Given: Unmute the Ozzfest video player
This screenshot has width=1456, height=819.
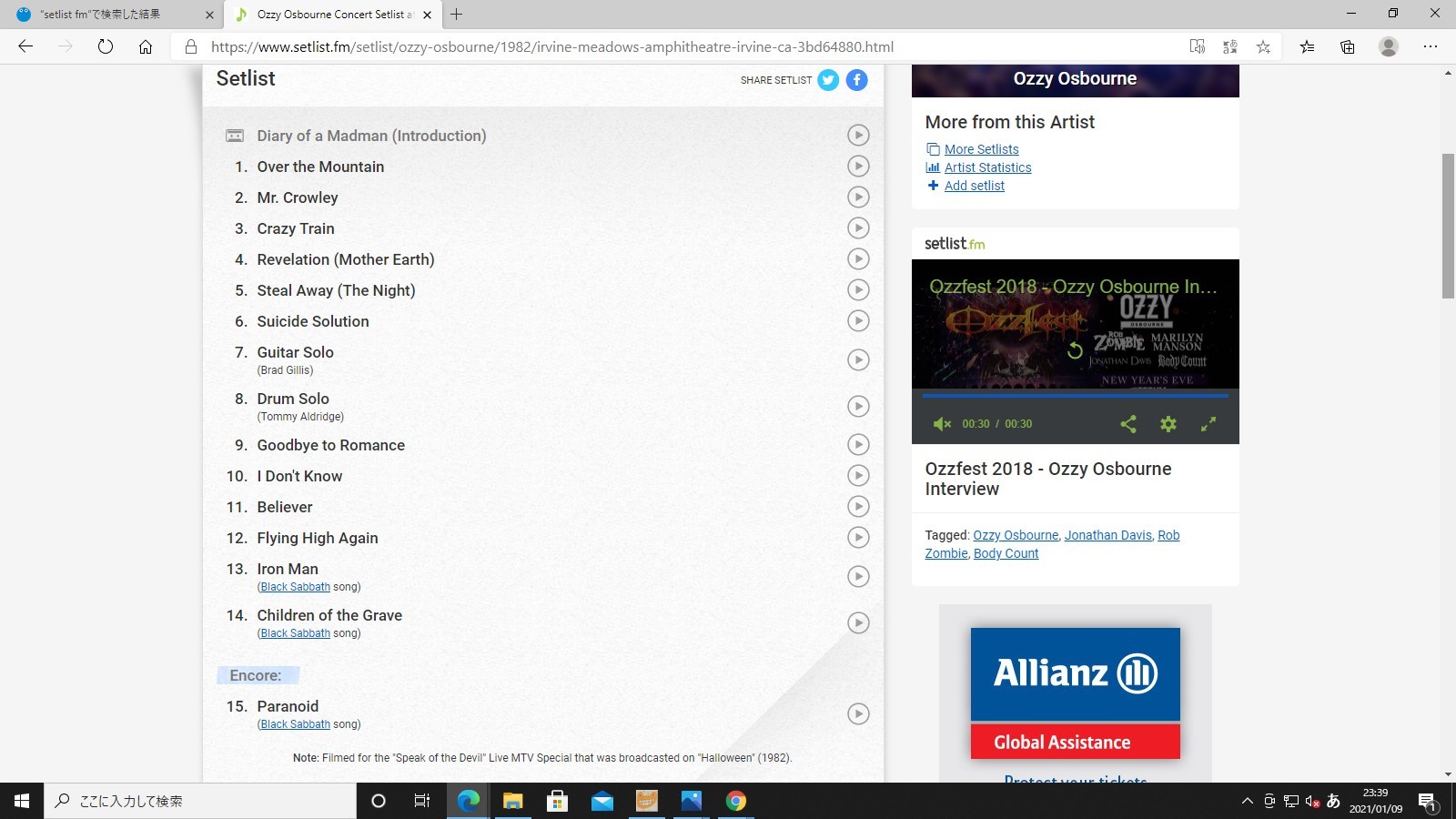Looking at the screenshot, I should (x=942, y=424).
